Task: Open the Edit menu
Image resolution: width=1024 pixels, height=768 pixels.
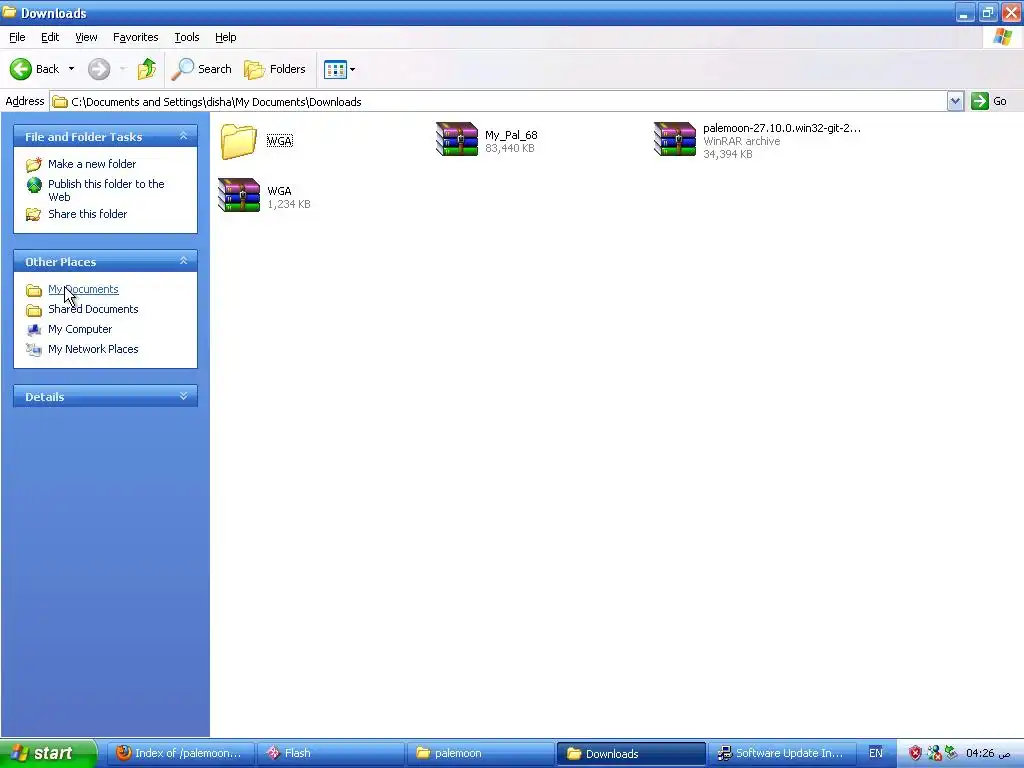Action: click(50, 37)
